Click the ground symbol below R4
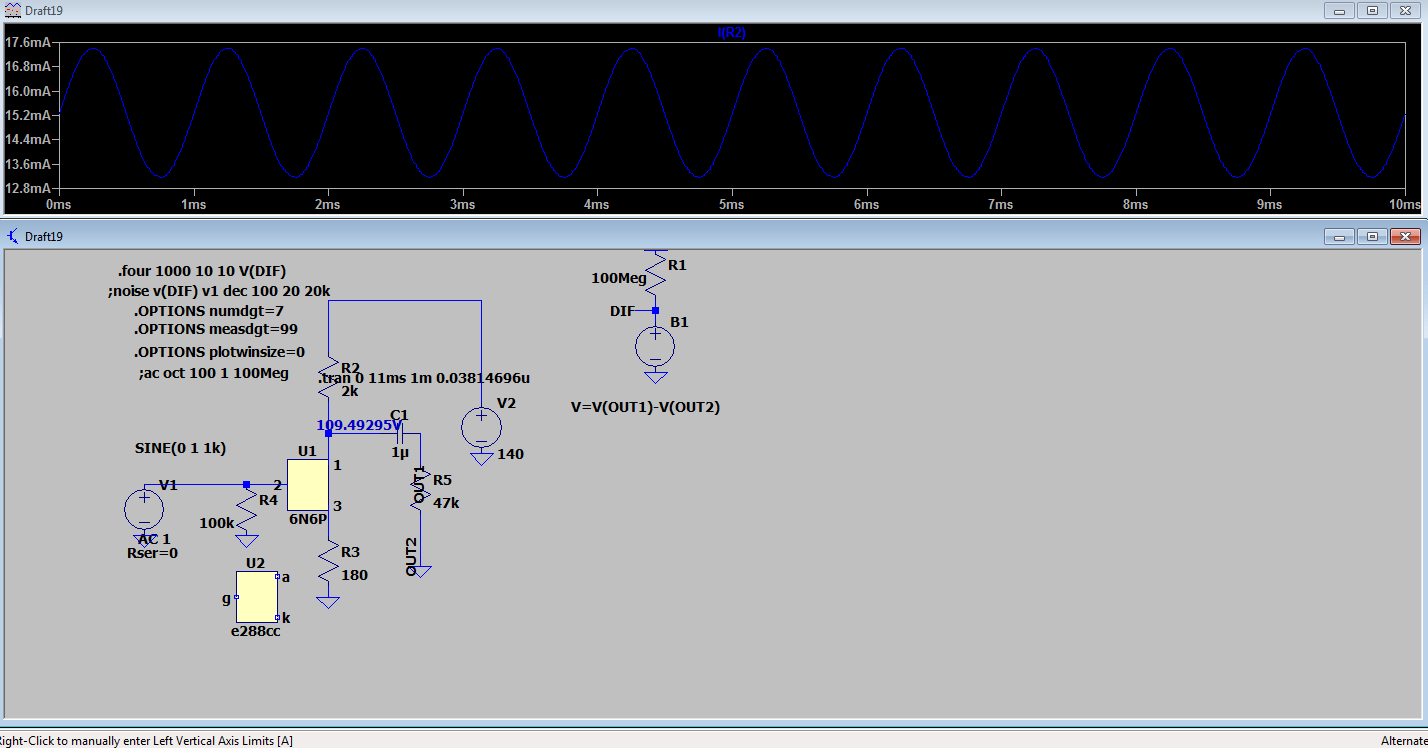This screenshot has height=749, width=1428. point(246,541)
